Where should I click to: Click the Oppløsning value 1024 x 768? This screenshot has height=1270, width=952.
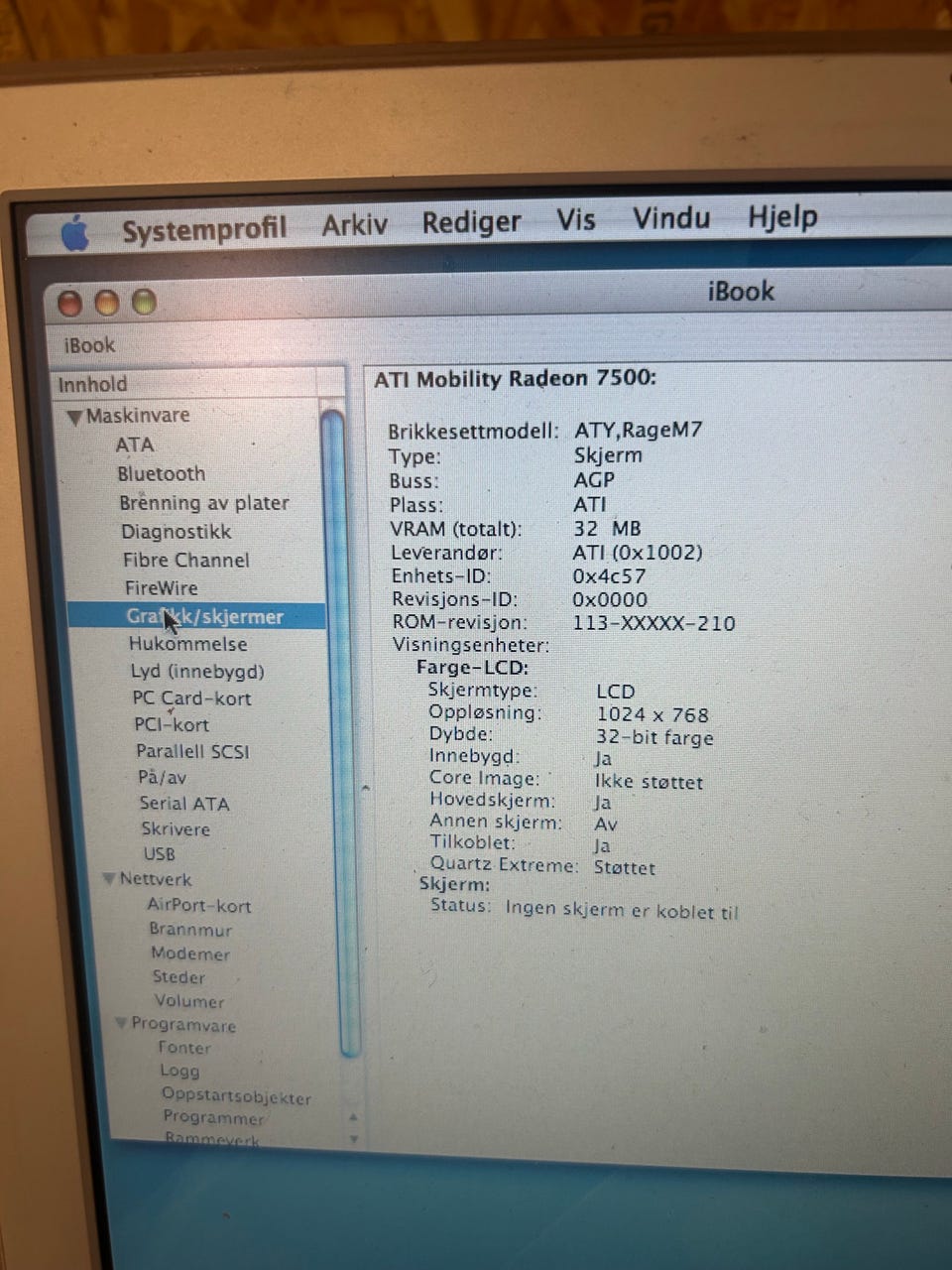pyautogui.click(x=653, y=715)
